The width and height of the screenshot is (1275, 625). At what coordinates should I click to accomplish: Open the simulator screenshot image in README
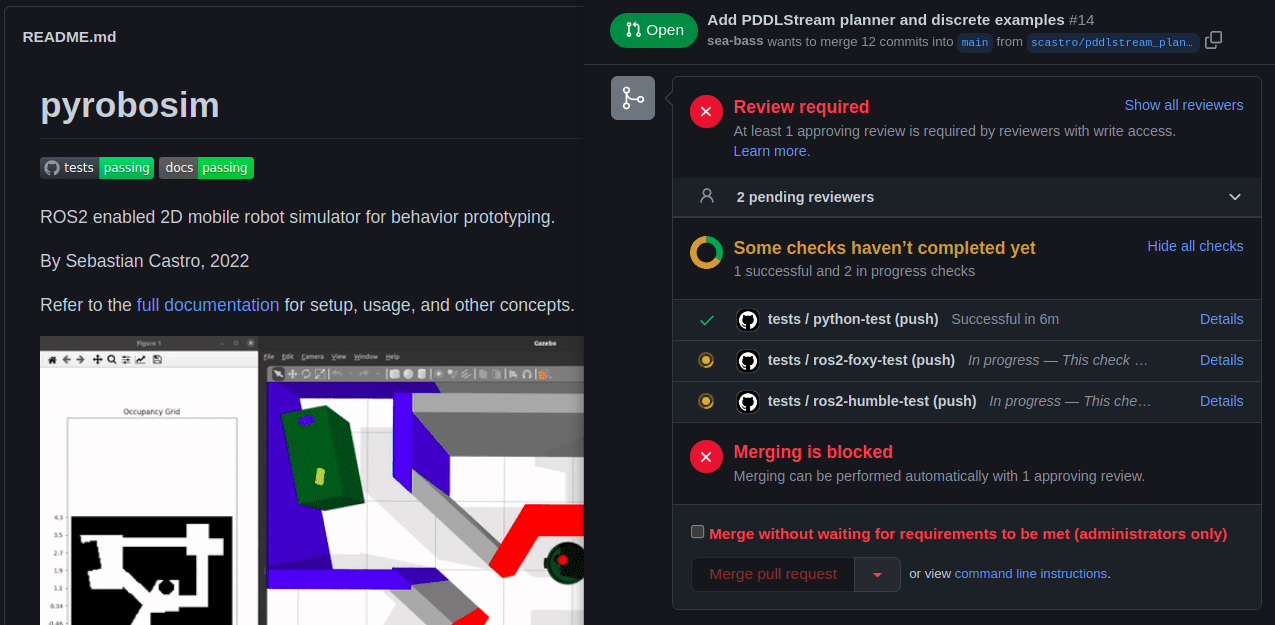pyautogui.click(x=312, y=481)
